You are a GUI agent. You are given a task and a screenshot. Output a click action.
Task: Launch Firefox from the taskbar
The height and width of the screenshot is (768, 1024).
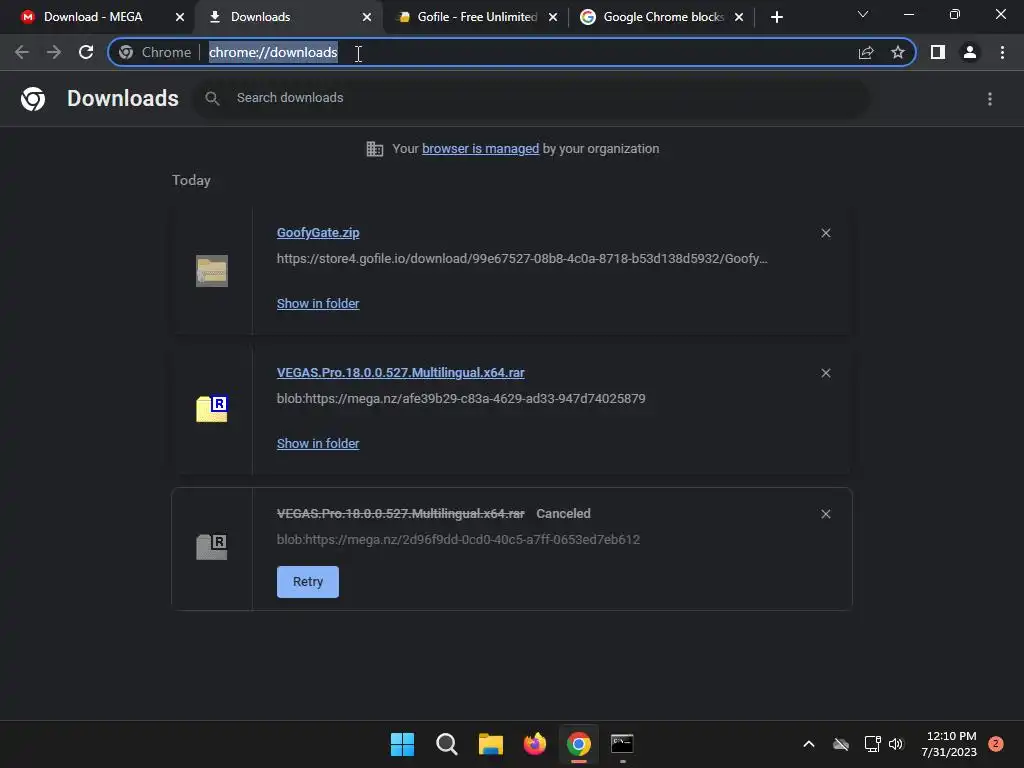[535, 744]
